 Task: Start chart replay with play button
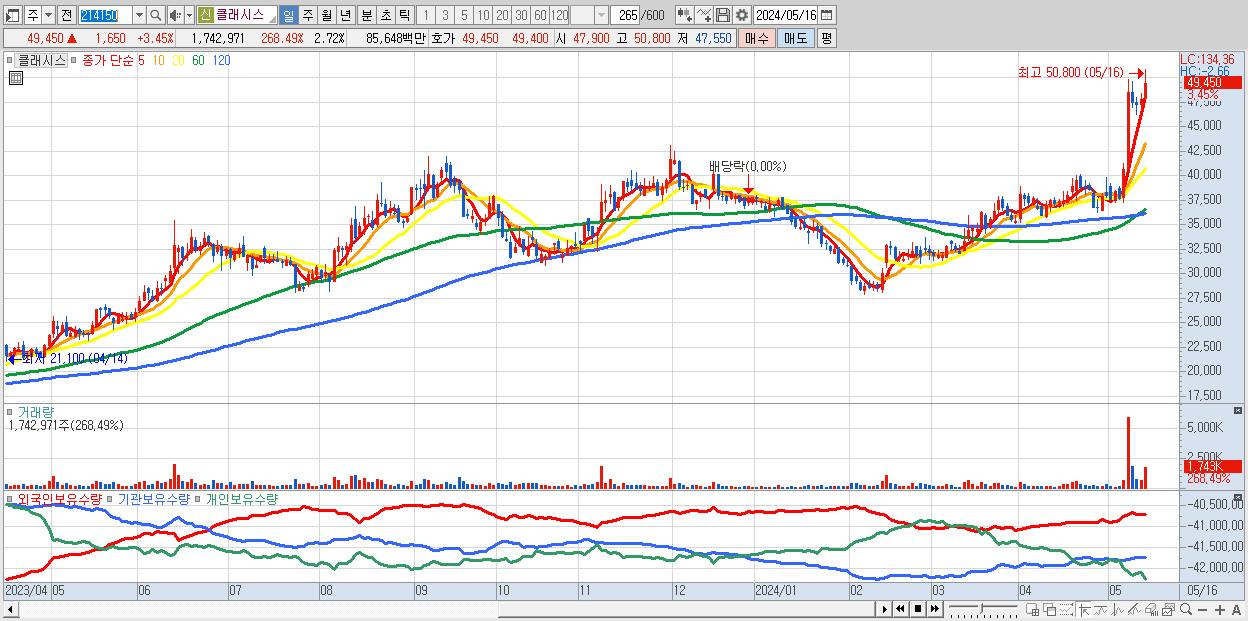coord(885,609)
